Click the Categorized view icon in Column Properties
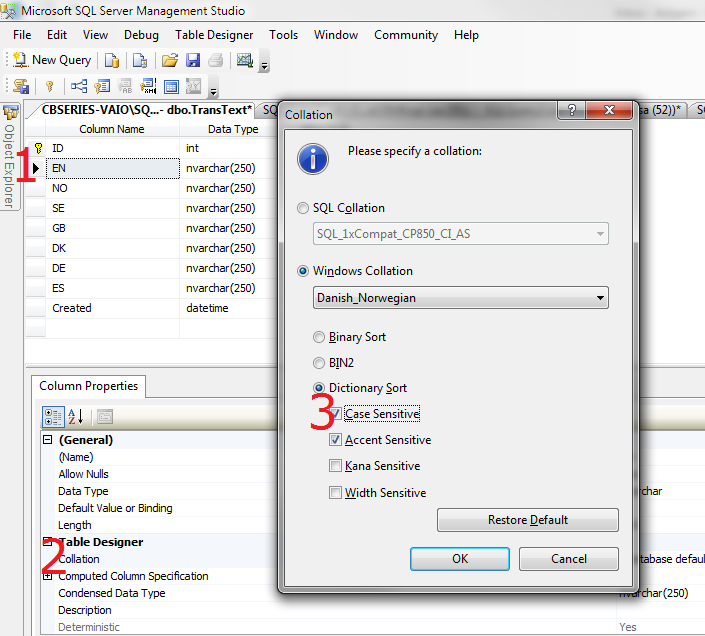Screen dimensions: 705x636 pyautogui.click(x=53, y=417)
